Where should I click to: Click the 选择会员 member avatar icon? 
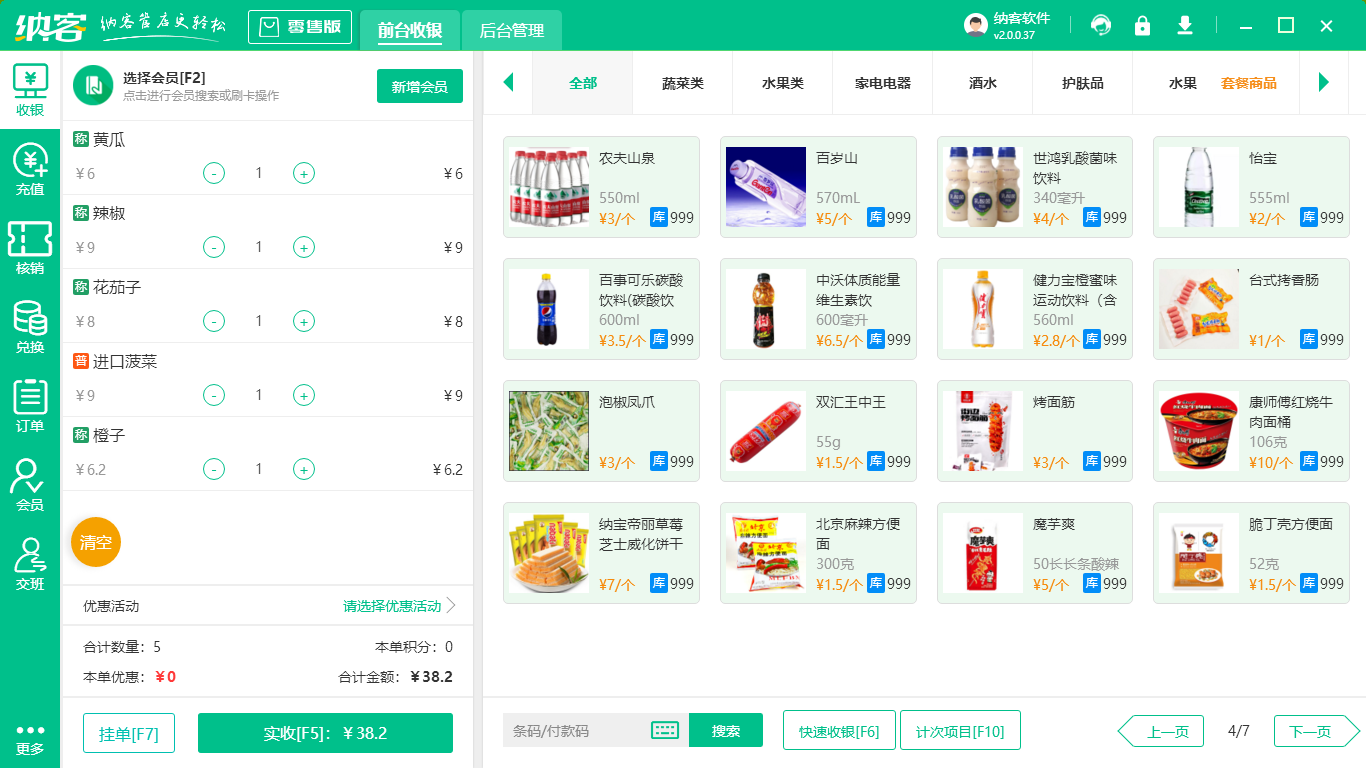[93, 86]
